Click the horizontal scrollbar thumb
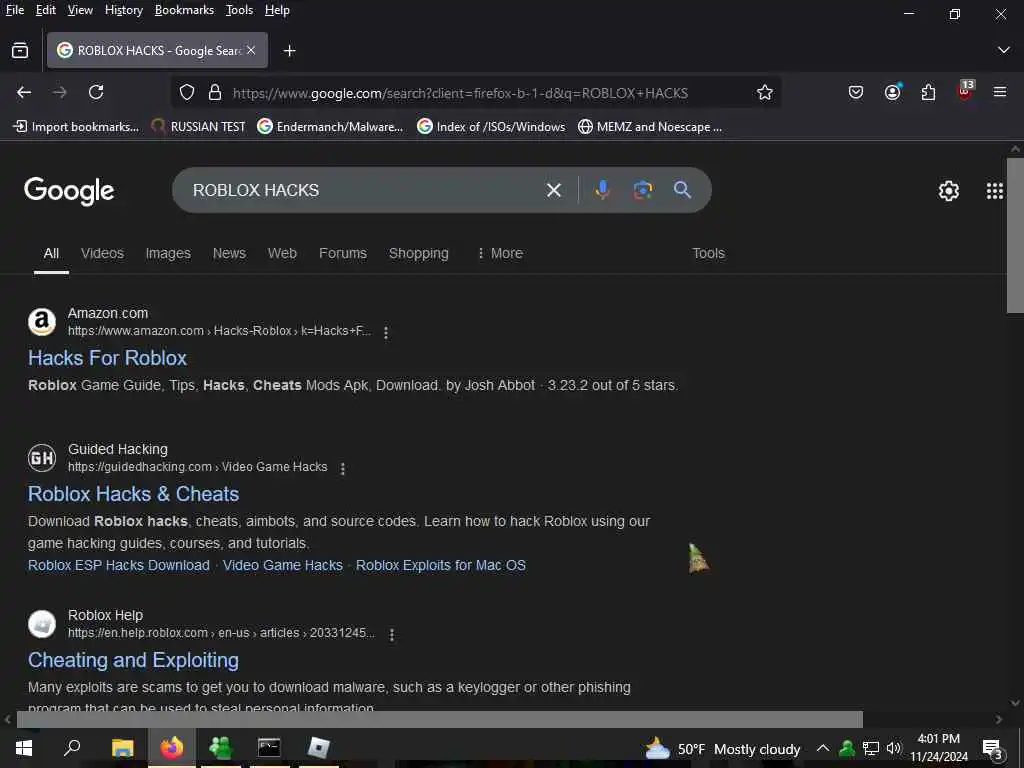This screenshot has width=1024, height=768. click(440, 719)
